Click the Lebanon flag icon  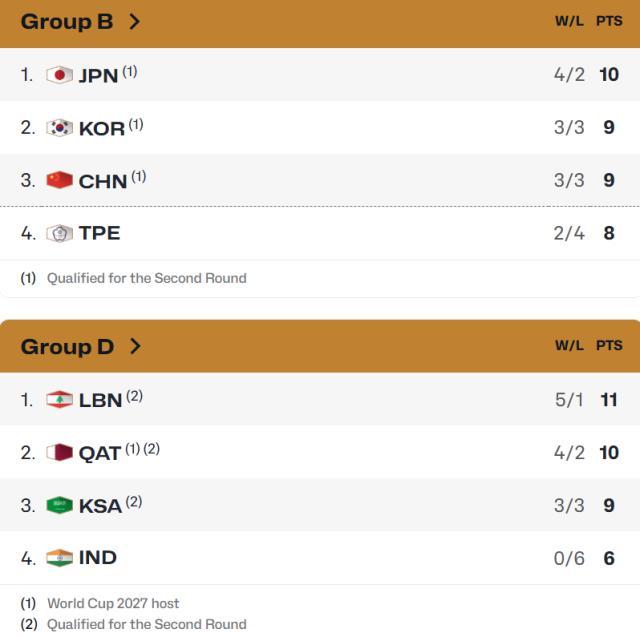tap(60, 400)
